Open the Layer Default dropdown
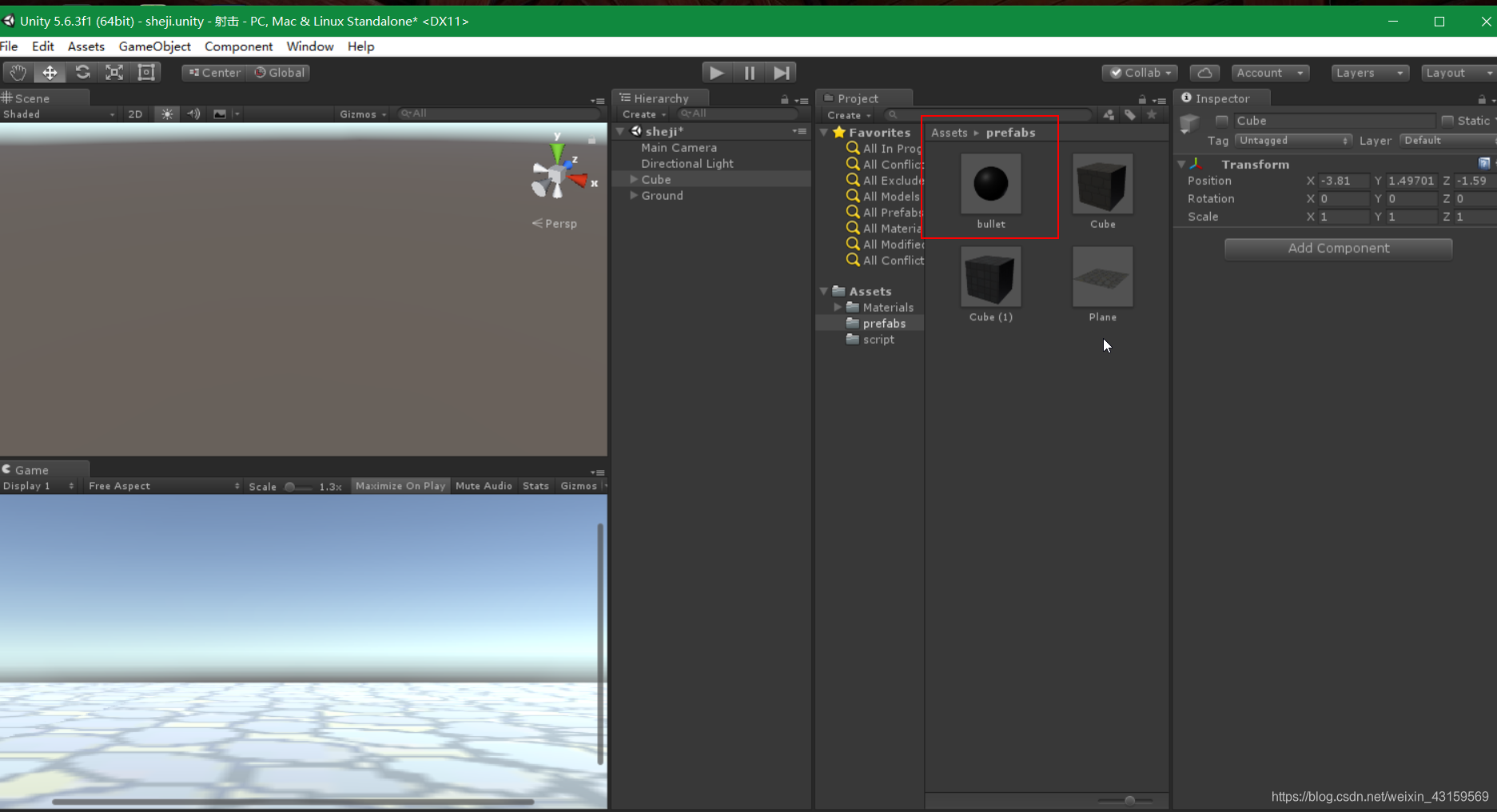1497x812 pixels. (1448, 141)
